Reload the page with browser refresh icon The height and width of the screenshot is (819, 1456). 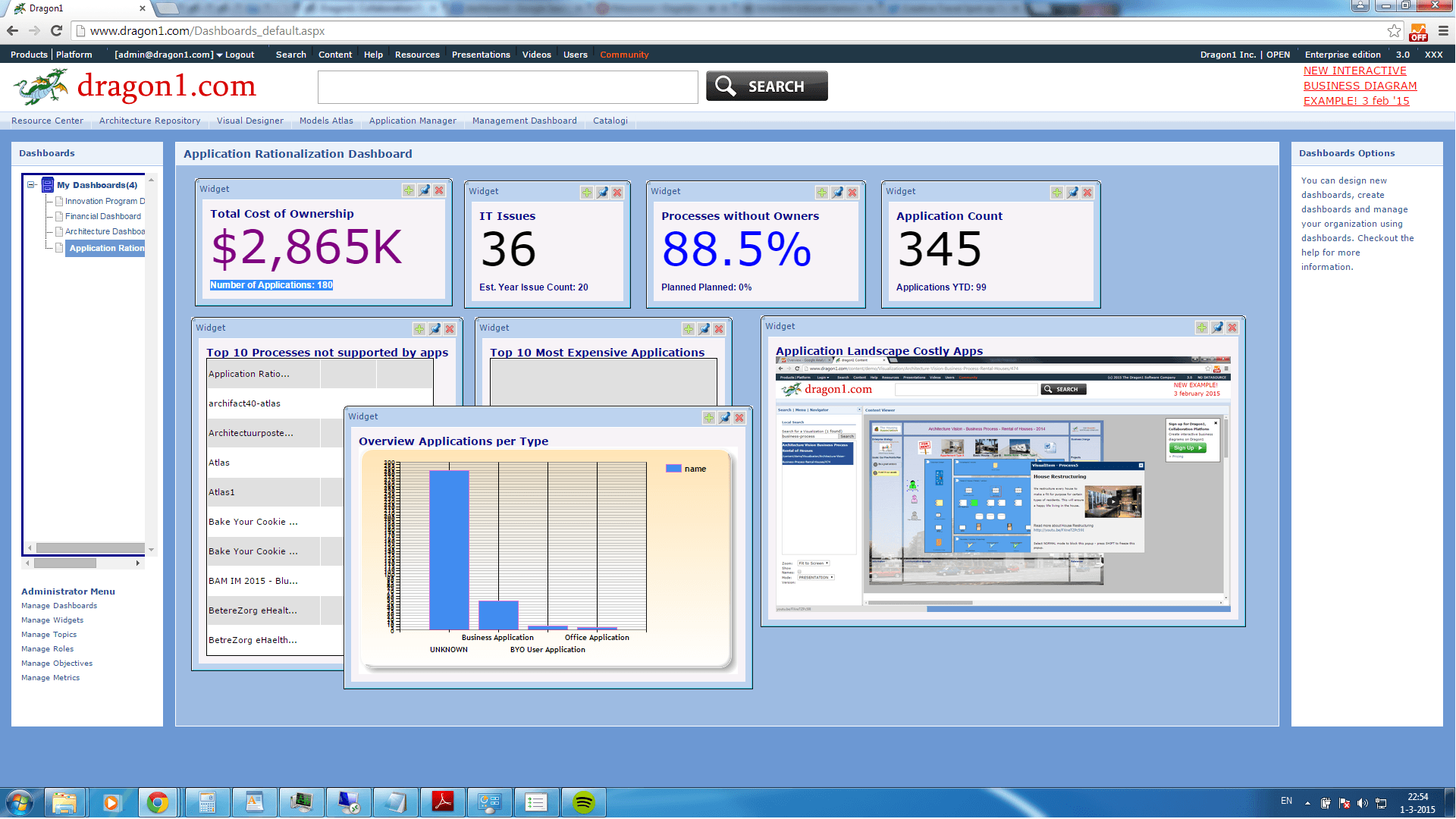point(56,31)
